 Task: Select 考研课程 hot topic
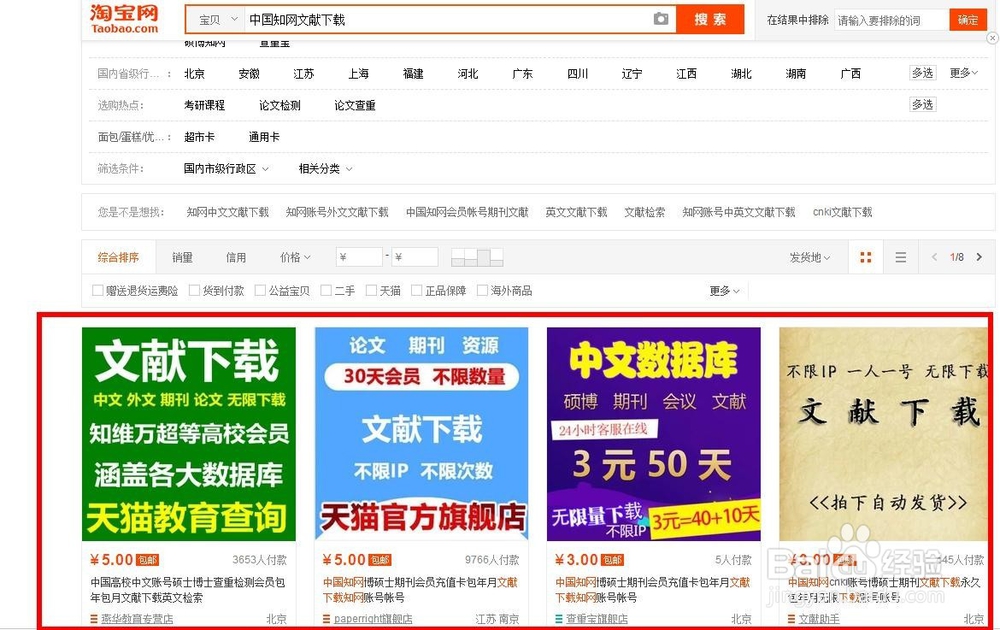coord(204,105)
